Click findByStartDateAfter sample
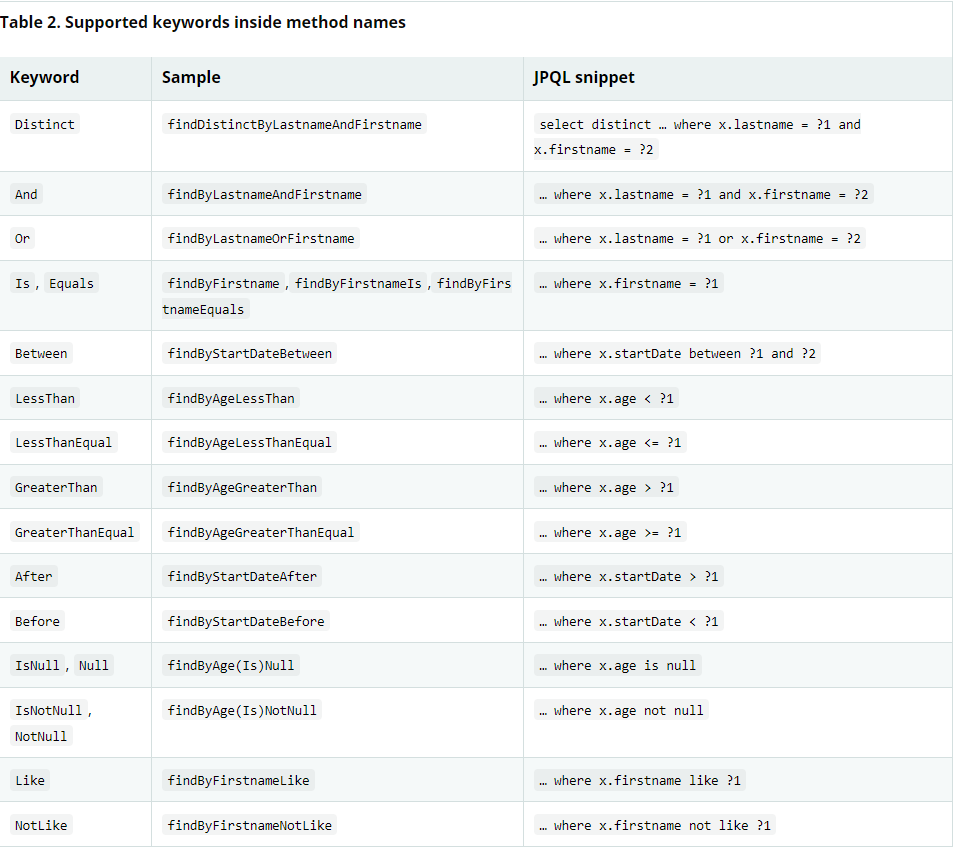The width and height of the screenshot is (958, 847). (x=242, y=576)
